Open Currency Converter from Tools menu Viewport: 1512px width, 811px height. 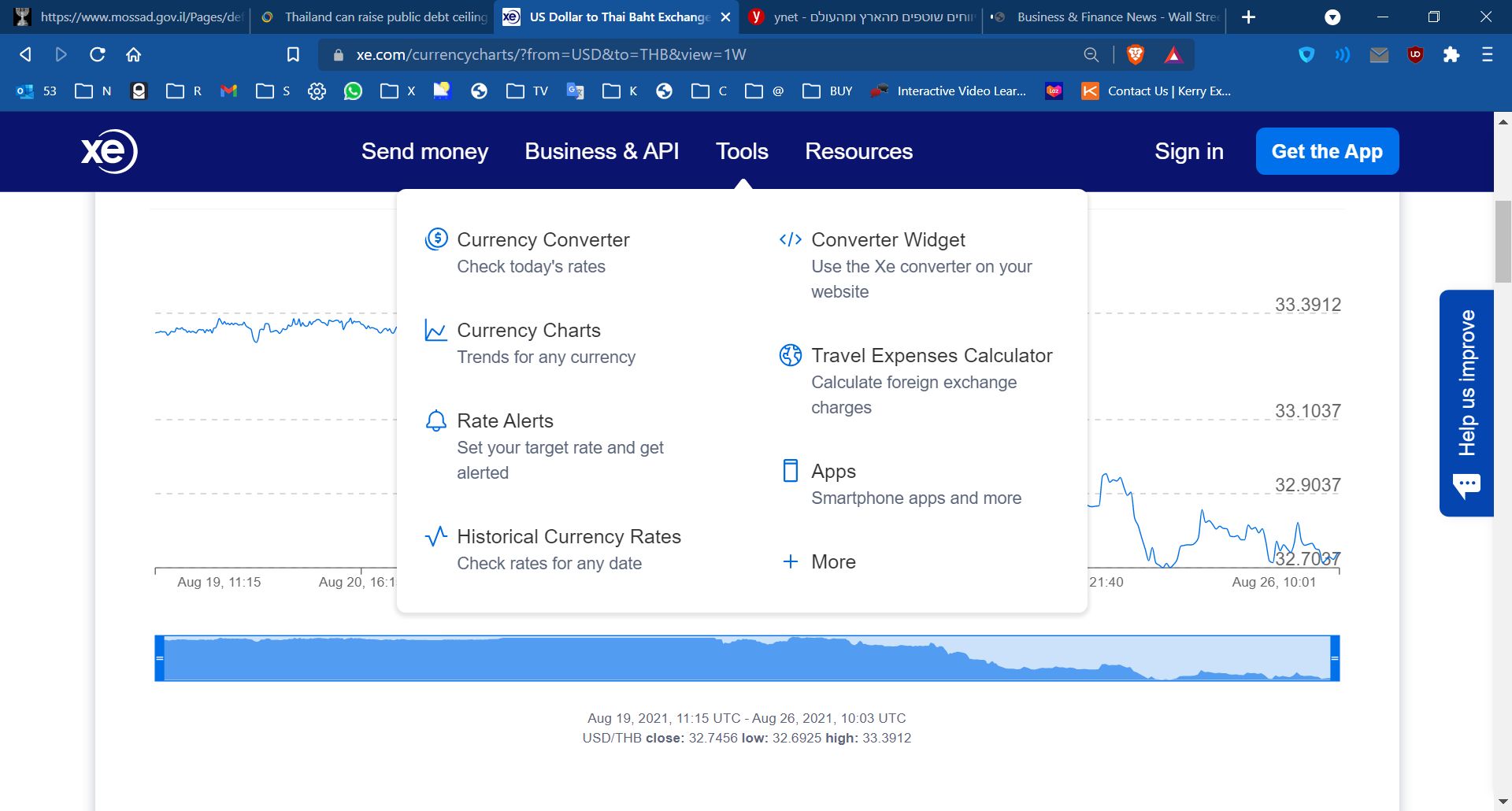(543, 239)
